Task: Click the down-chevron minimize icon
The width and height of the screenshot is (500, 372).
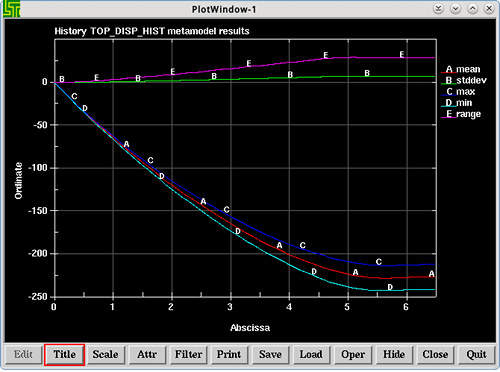Action: pyautogui.click(x=455, y=9)
